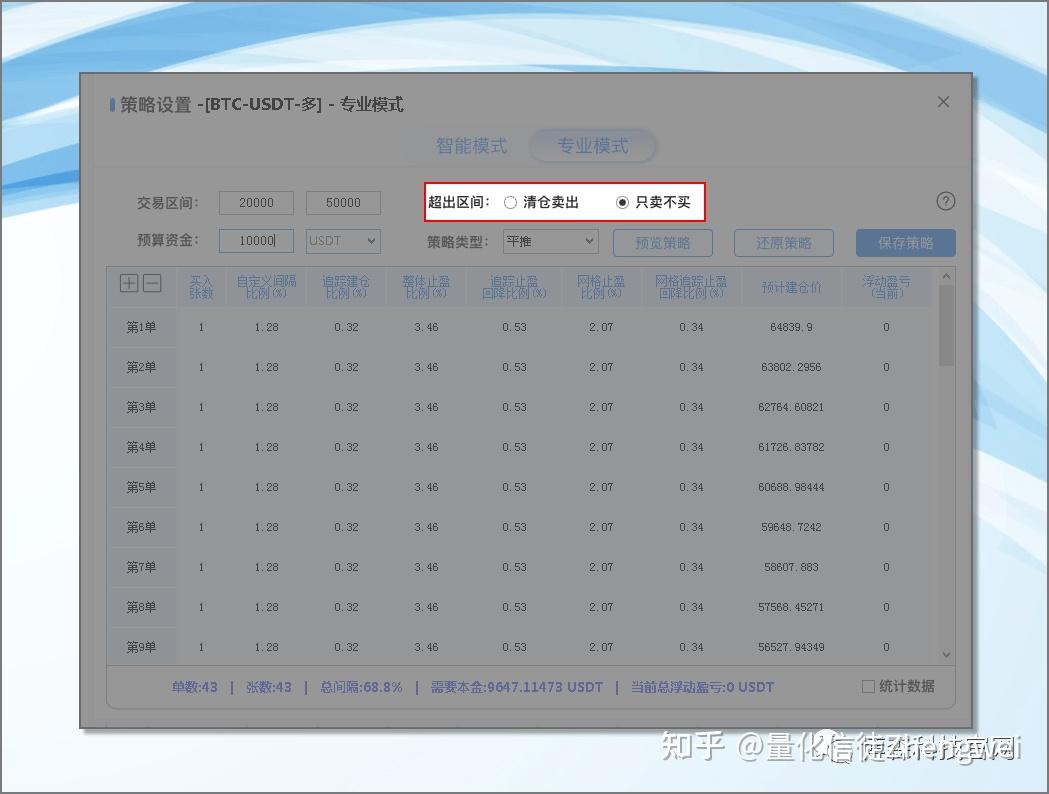This screenshot has width=1049, height=794.
Task: Select the 第7单 row header
Action: point(141,567)
